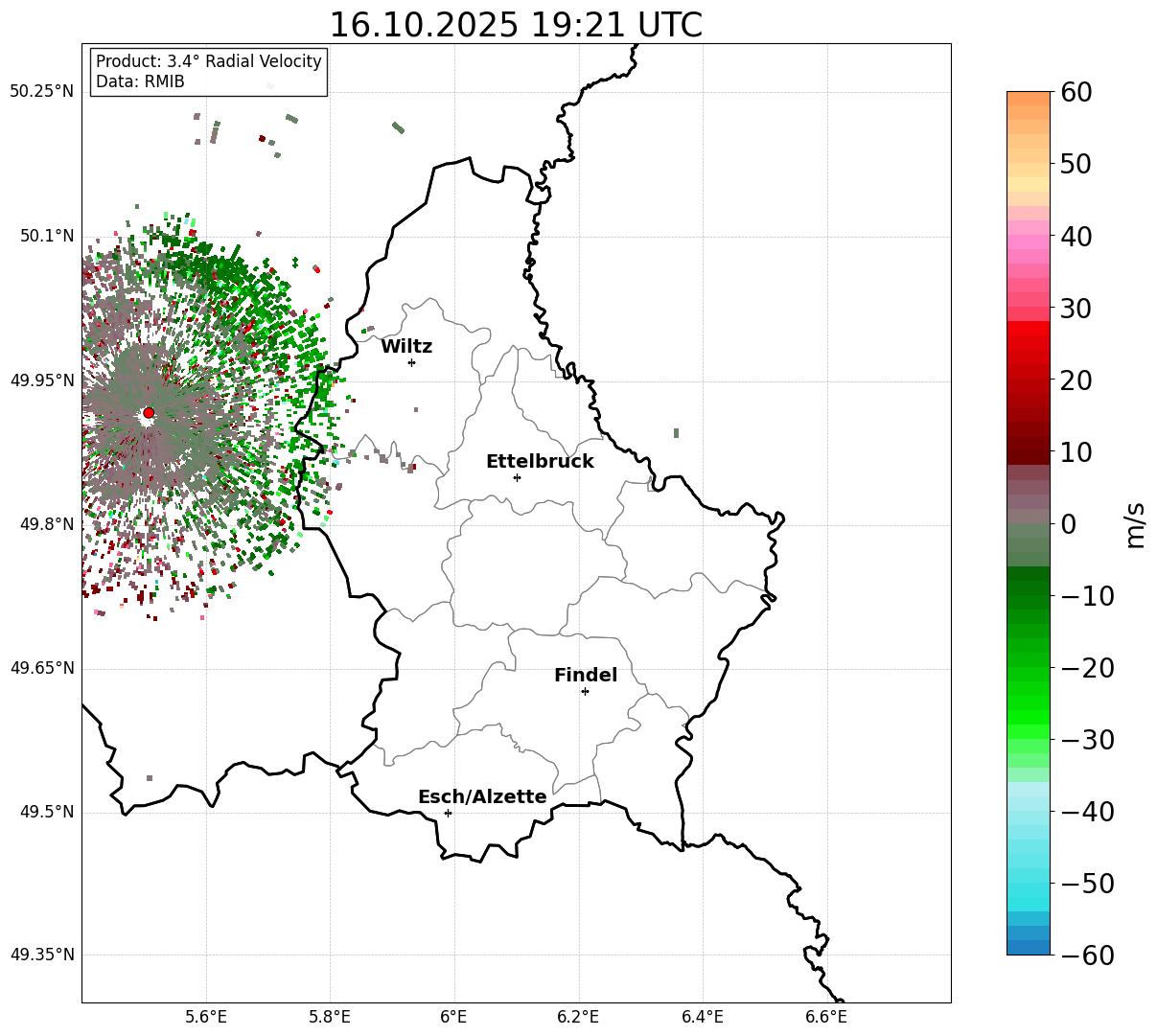1157x1036 pixels.
Task: Click the Wiltz station cross marker
Action: coord(411,362)
